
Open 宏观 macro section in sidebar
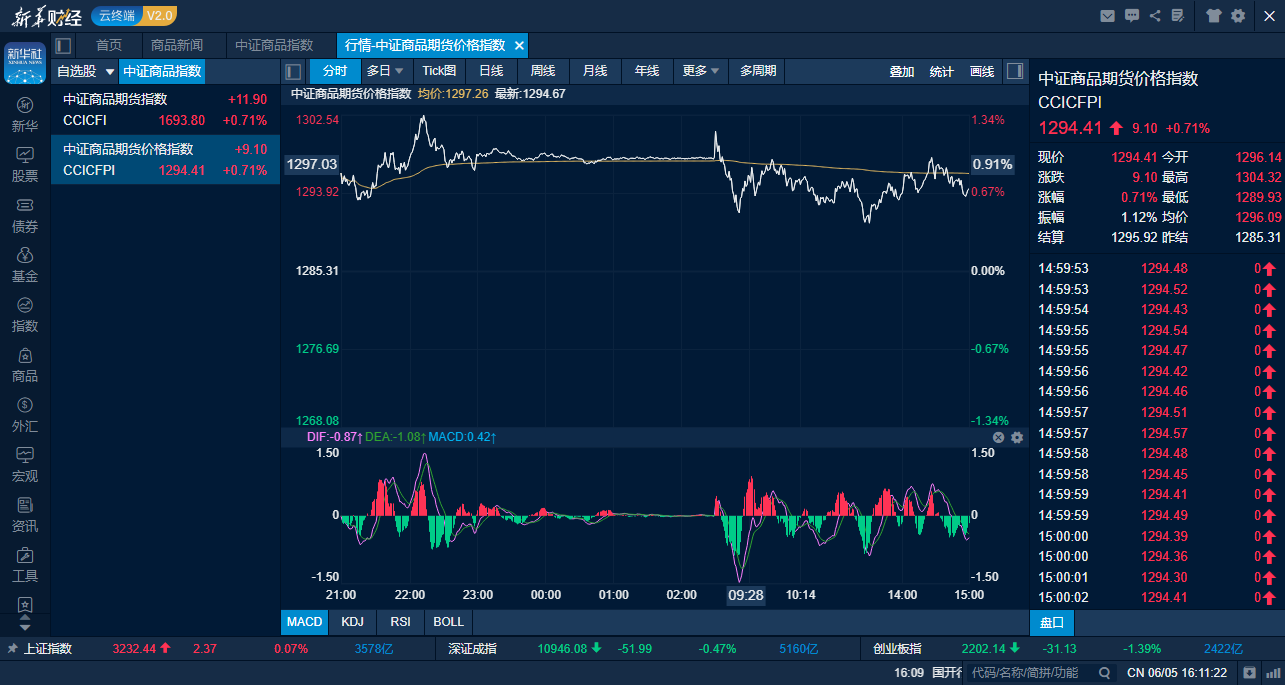[x=25, y=465]
